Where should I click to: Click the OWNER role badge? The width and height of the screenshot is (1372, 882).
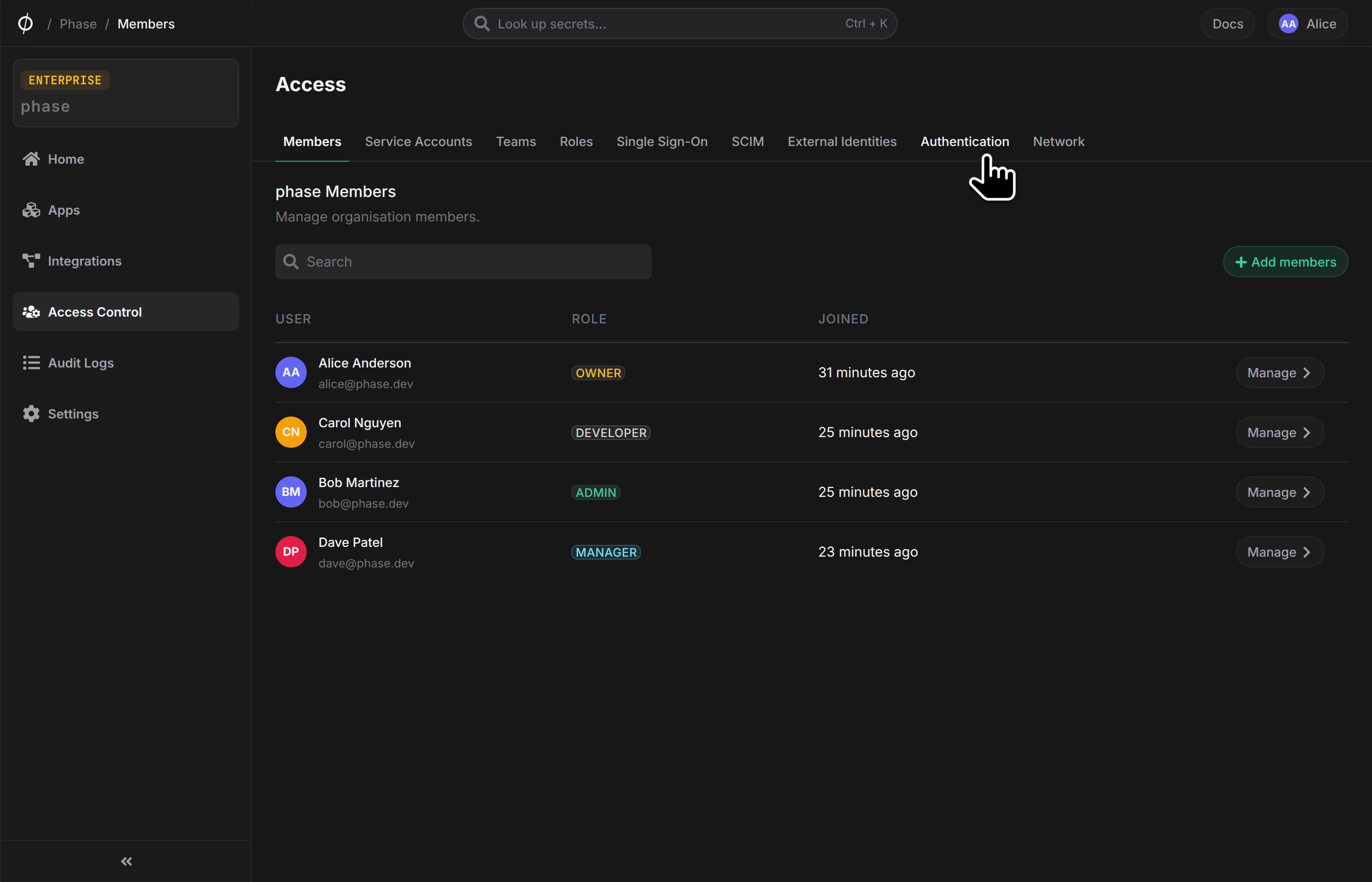click(598, 373)
